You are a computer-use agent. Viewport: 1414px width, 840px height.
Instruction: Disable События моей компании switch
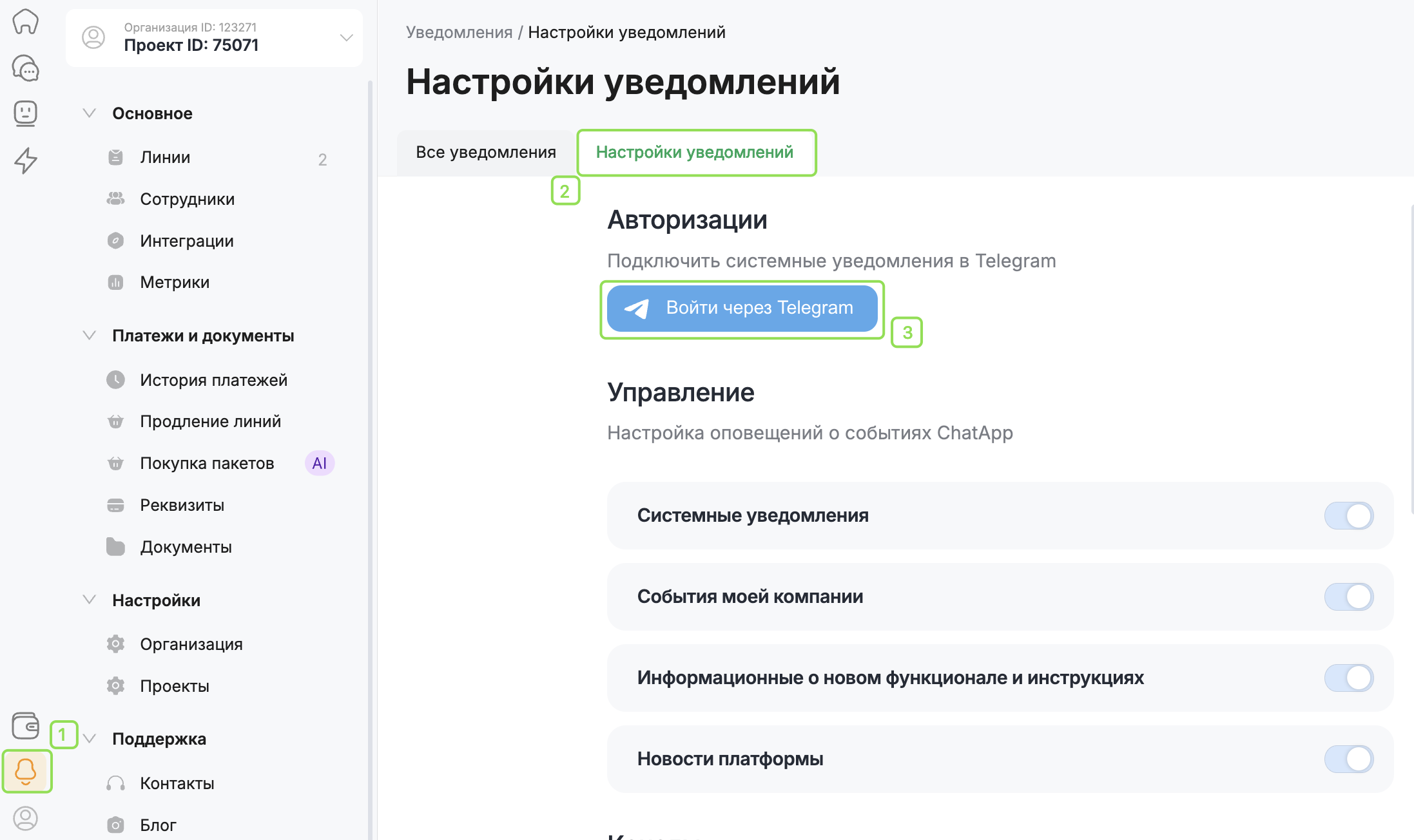pyautogui.click(x=1348, y=597)
